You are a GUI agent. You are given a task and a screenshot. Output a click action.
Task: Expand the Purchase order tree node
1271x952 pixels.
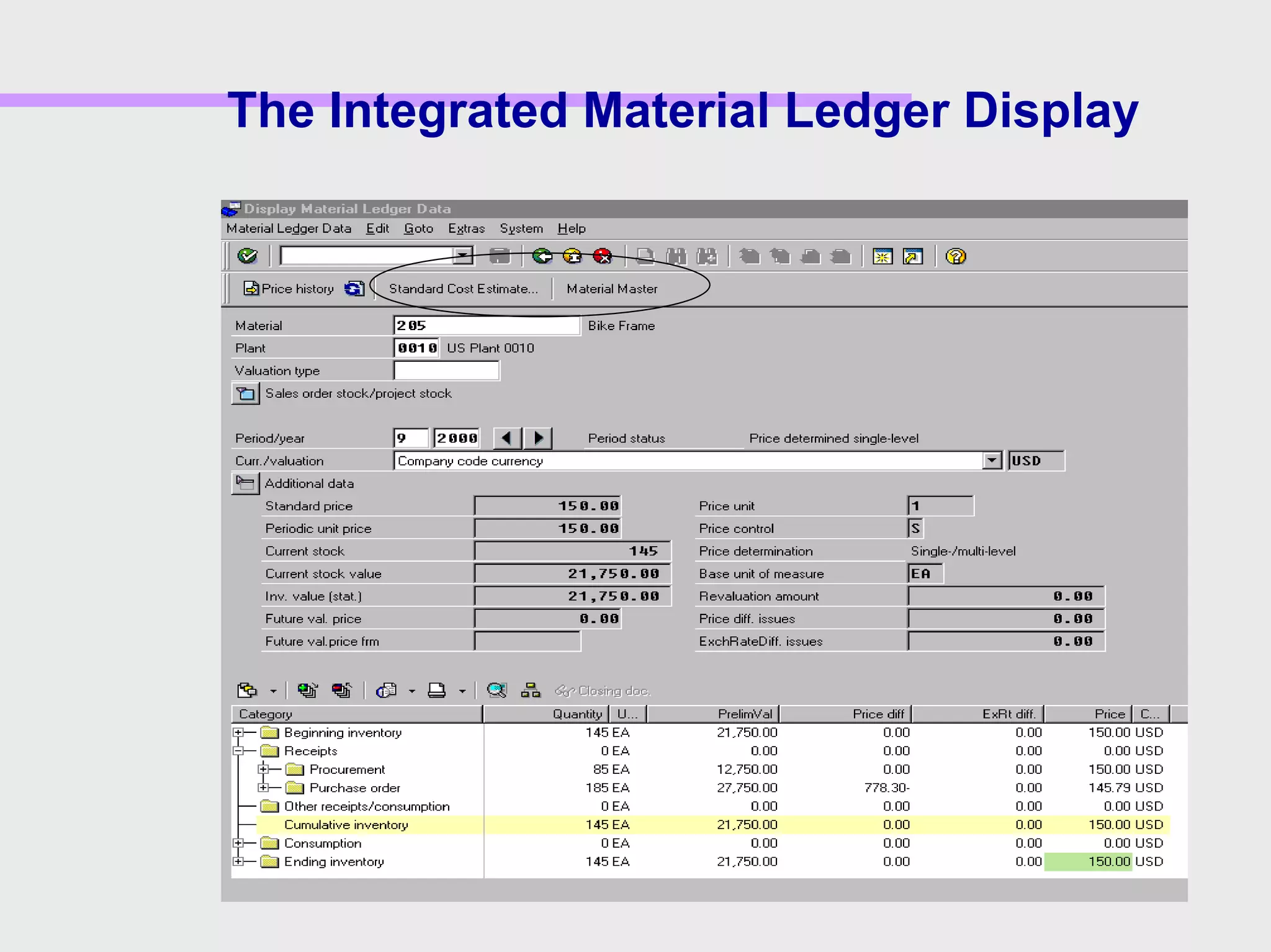(263, 788)
